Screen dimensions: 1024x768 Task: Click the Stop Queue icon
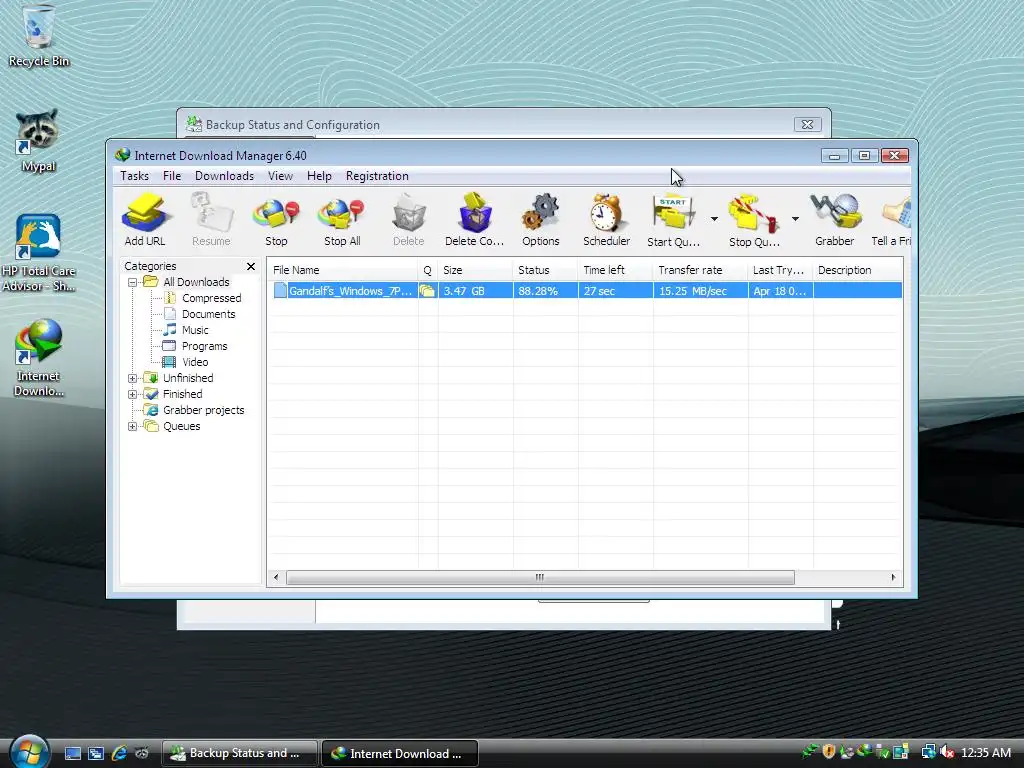pos(754,219)
